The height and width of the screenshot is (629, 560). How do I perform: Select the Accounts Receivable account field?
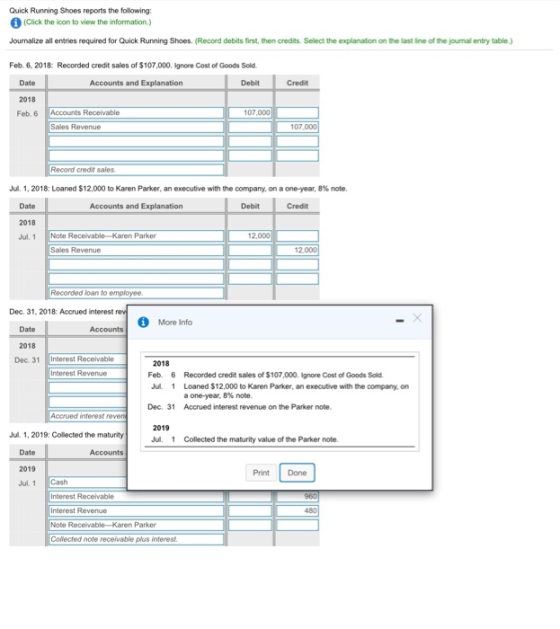click(136, 113)
